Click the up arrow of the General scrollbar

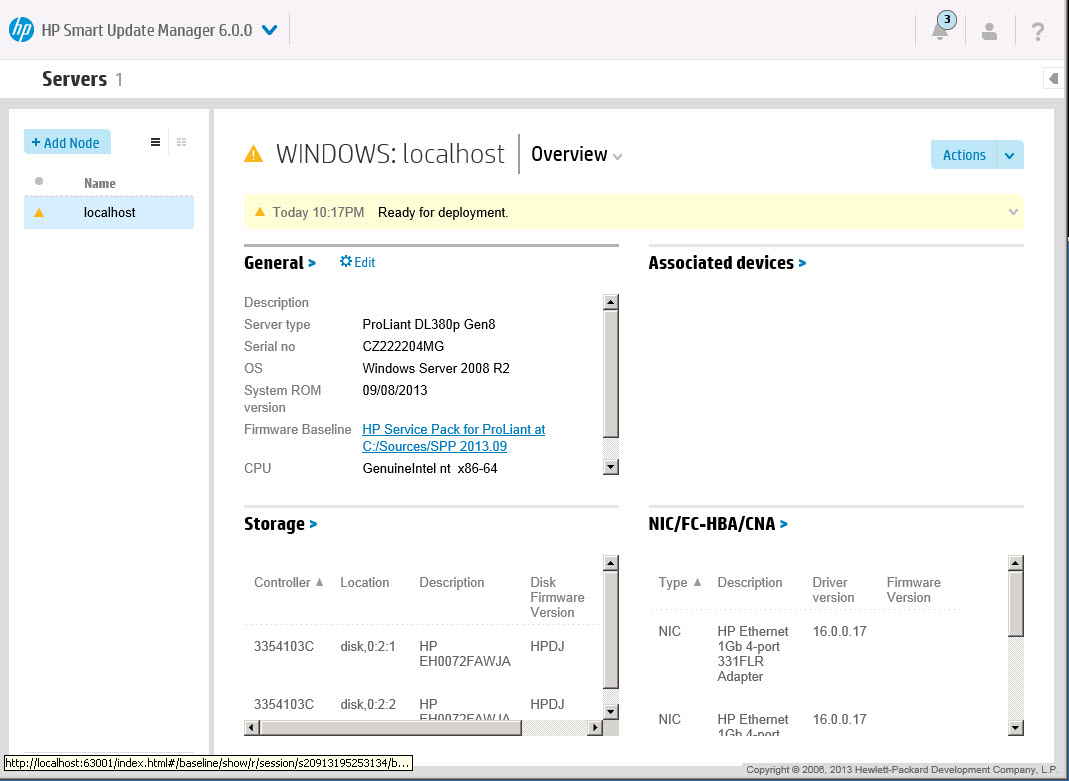611,302
